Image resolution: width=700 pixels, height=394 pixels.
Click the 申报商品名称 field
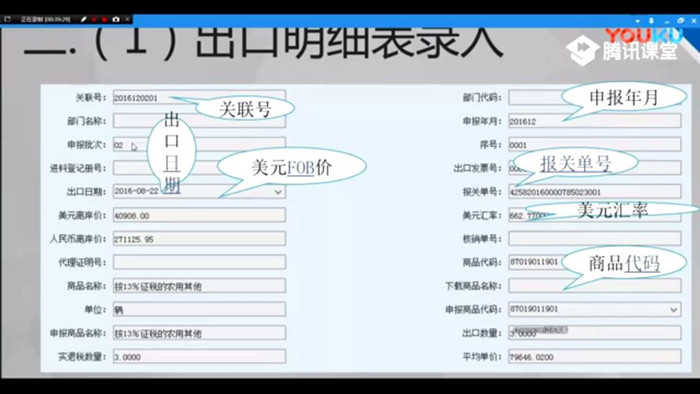pos(199,333)
